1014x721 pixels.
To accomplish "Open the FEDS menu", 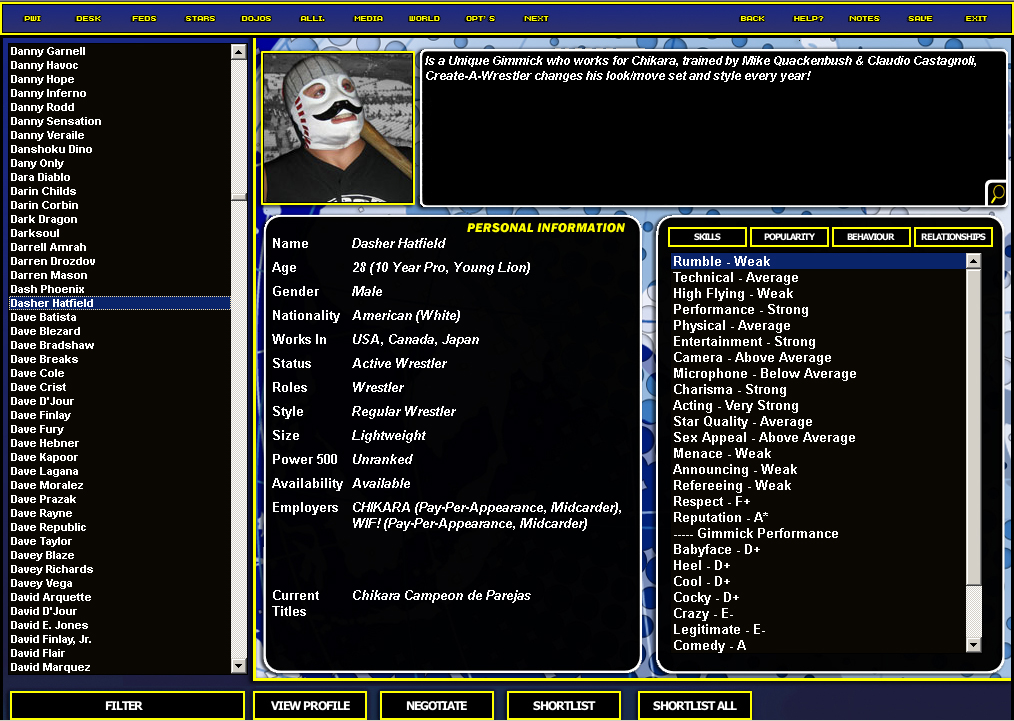I will (x=144, y=18).
